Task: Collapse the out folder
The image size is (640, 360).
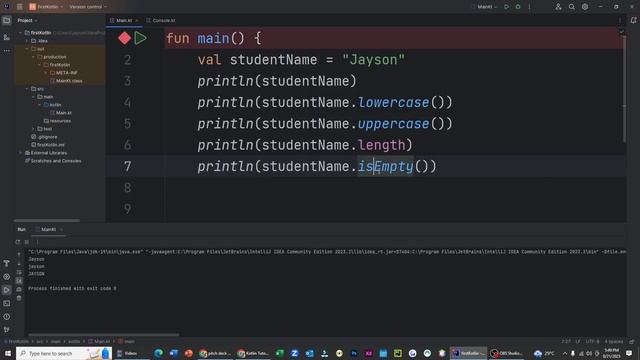Action: click(27, 49)
